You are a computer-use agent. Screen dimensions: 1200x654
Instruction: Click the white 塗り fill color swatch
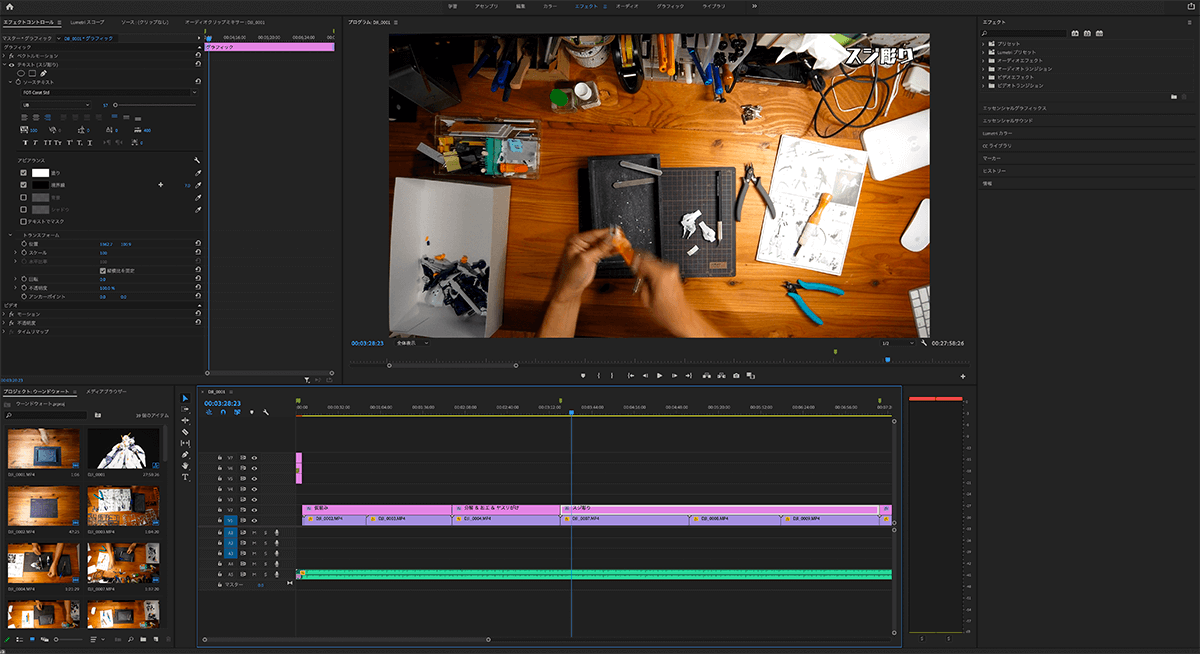point(41,173)
